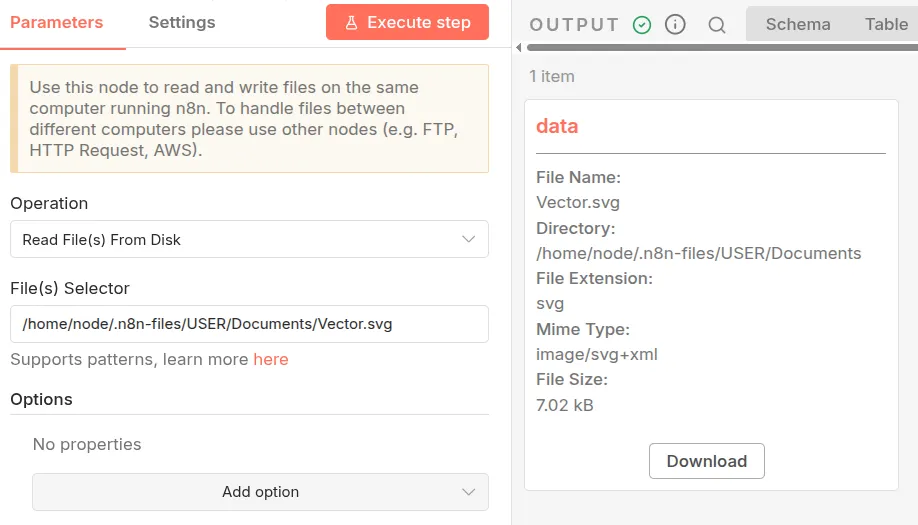The height and width of the screenshot is (525, 918).
Task: Follow the 'here' patterns link
Action: point(270,359)
